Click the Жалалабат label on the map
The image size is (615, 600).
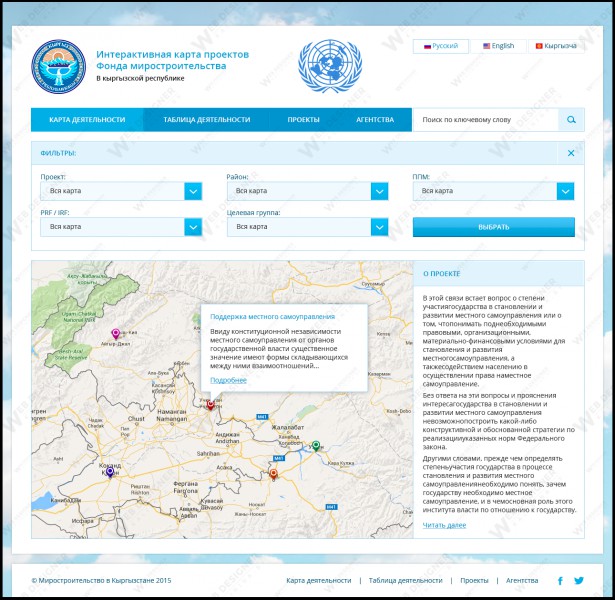tap(287, 427)
